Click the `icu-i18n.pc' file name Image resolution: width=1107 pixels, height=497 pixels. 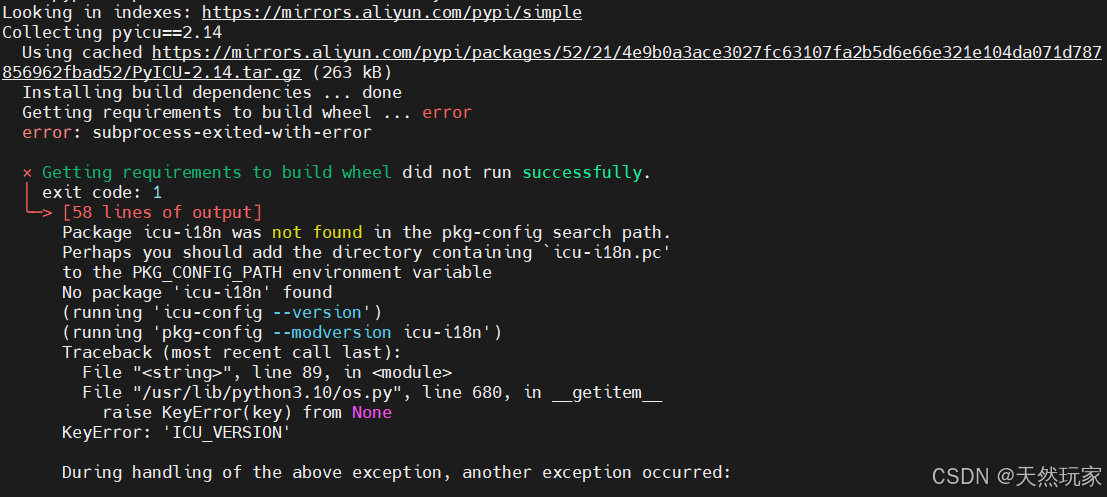click(x=611, y=253)
